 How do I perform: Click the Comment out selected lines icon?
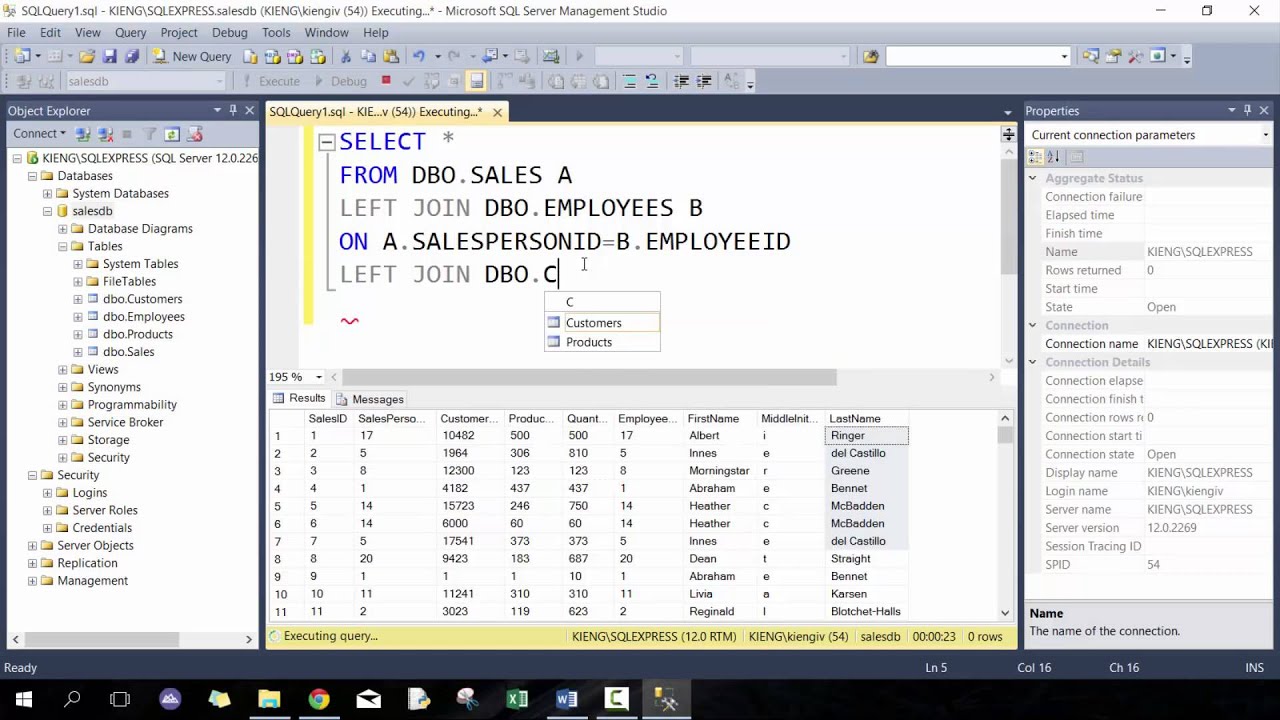tap(629, 81)
